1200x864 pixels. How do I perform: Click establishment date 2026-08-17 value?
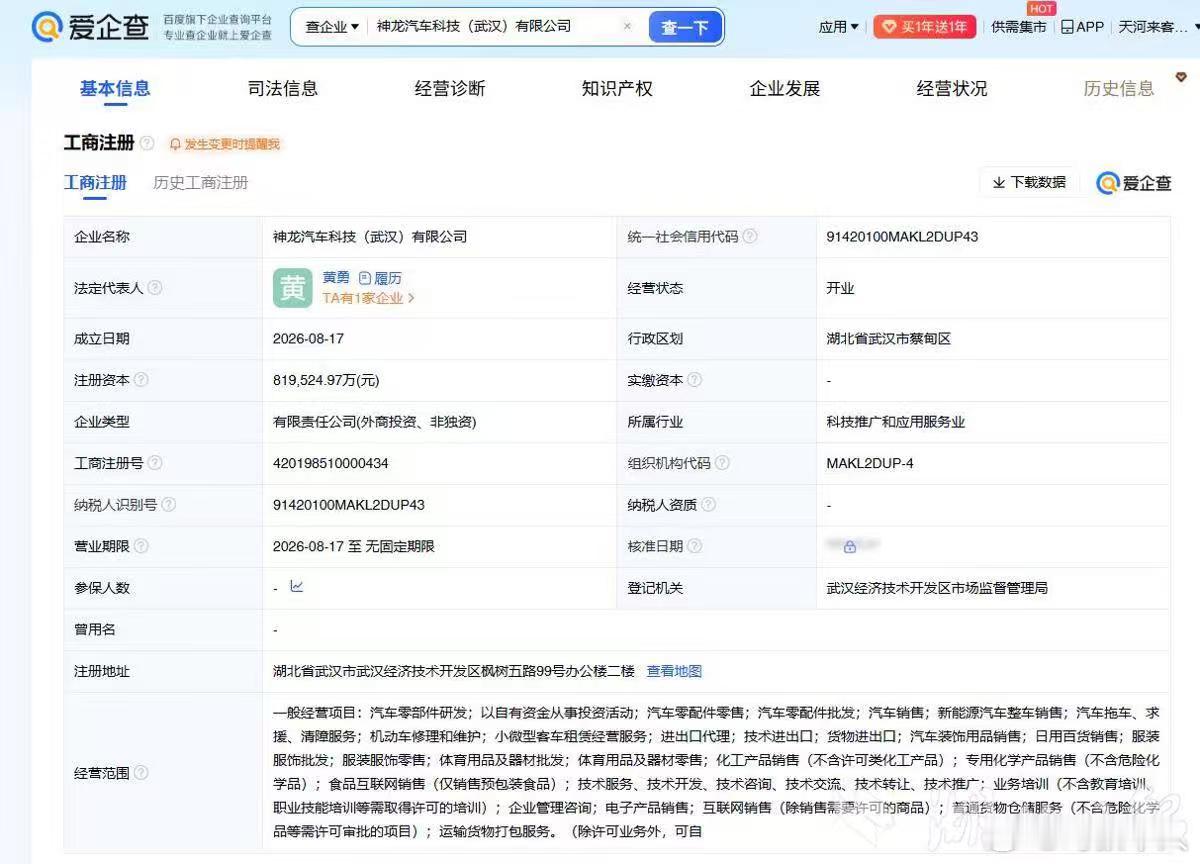308,339
